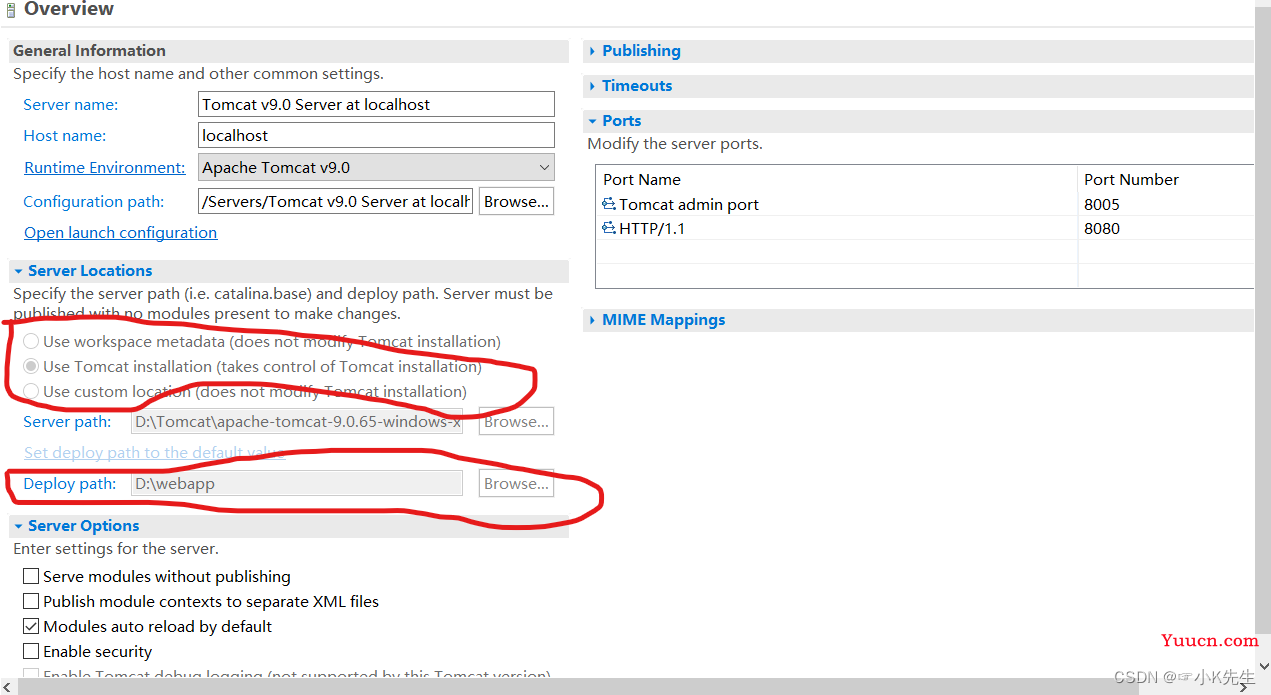Click the Configuration path text field
The height and width of the screenshot is (695, 1271).
[335, 201]
